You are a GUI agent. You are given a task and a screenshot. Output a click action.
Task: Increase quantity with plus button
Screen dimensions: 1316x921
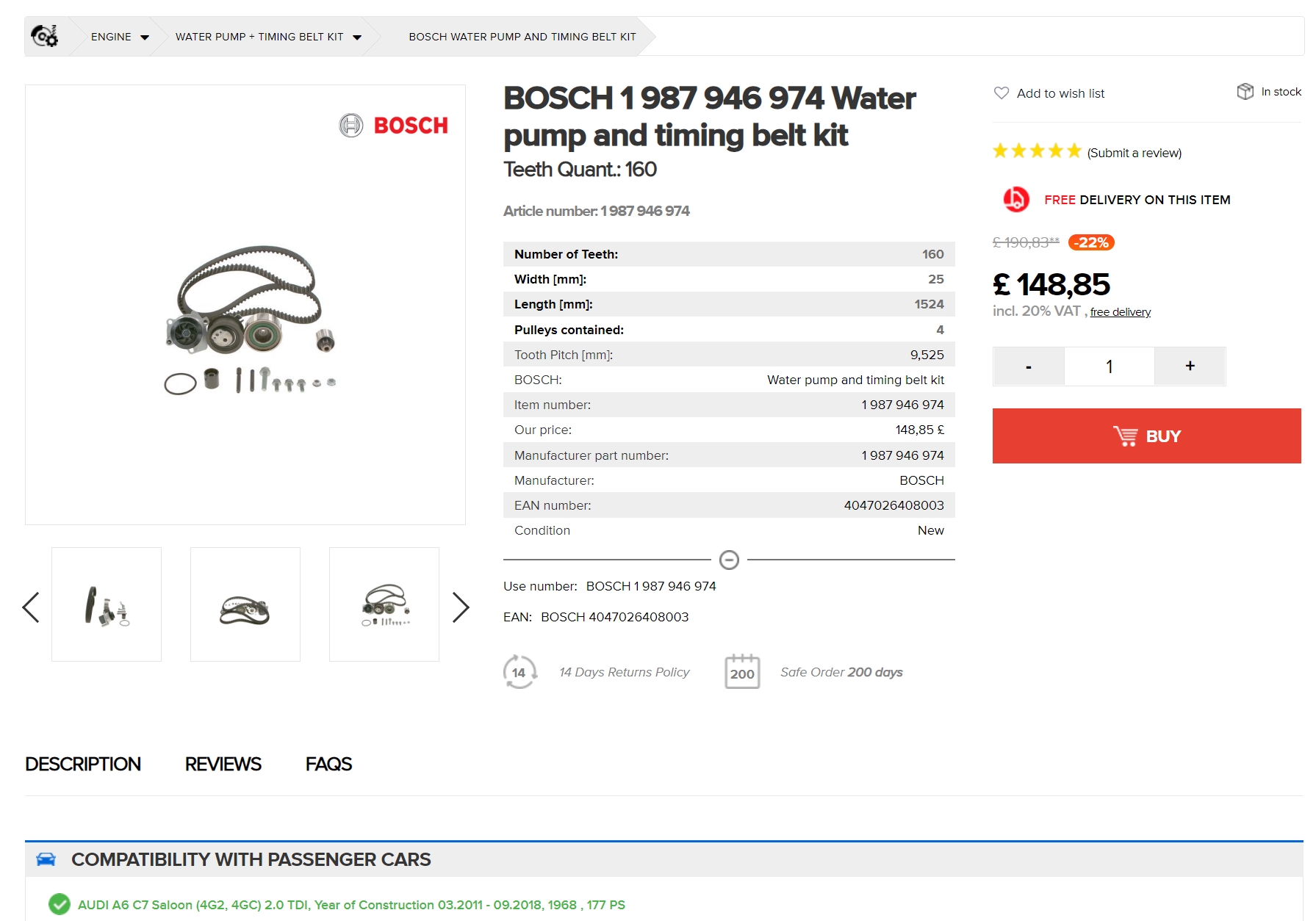1190,366
